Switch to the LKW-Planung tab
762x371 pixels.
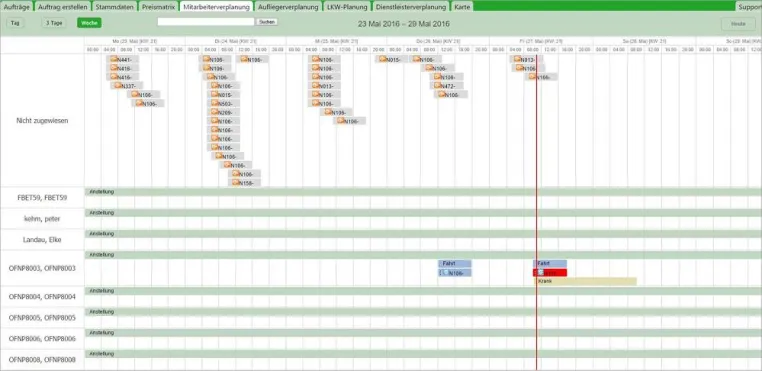[347, 7]
